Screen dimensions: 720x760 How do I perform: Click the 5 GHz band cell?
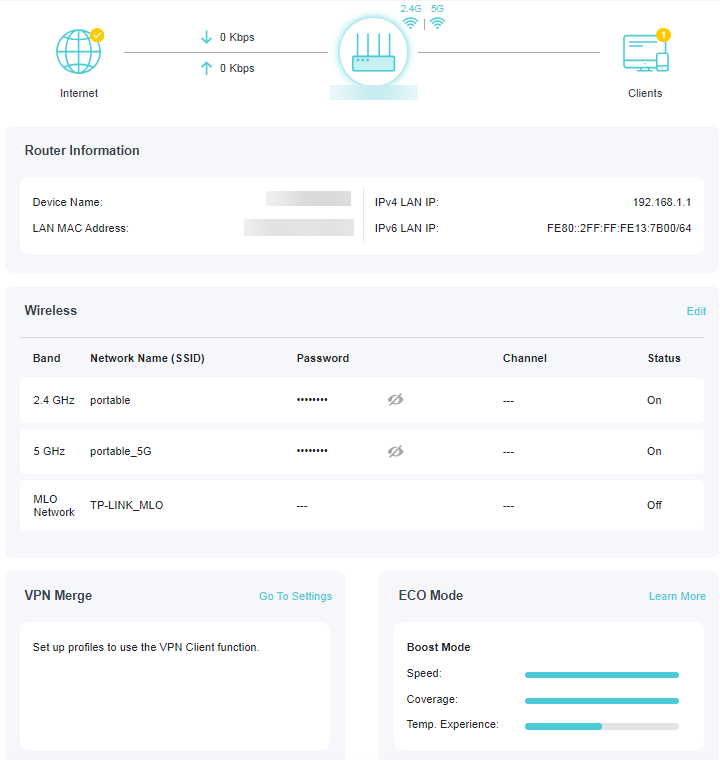(49, 451)
